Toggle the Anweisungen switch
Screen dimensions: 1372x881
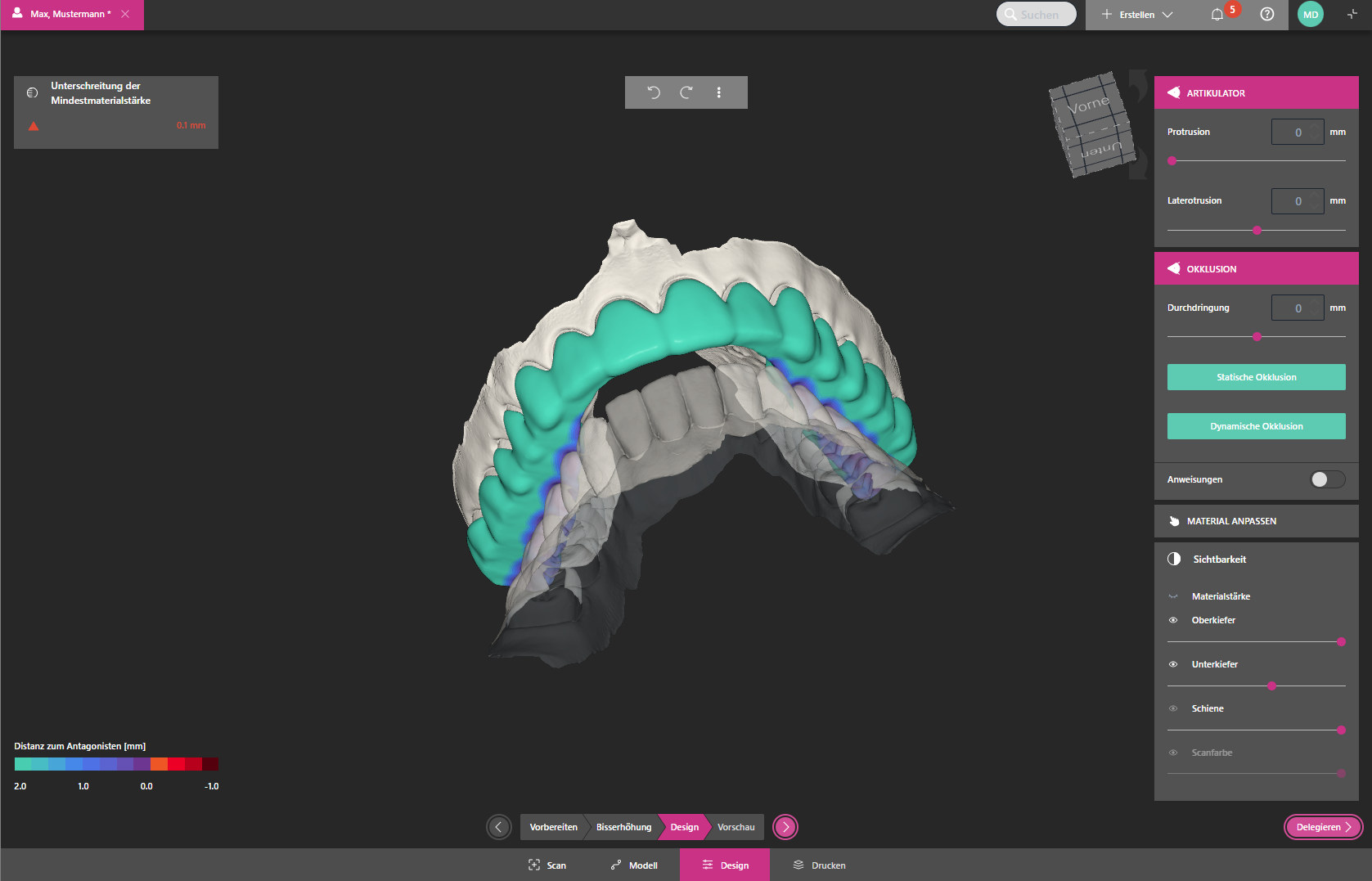[1327, 479]
